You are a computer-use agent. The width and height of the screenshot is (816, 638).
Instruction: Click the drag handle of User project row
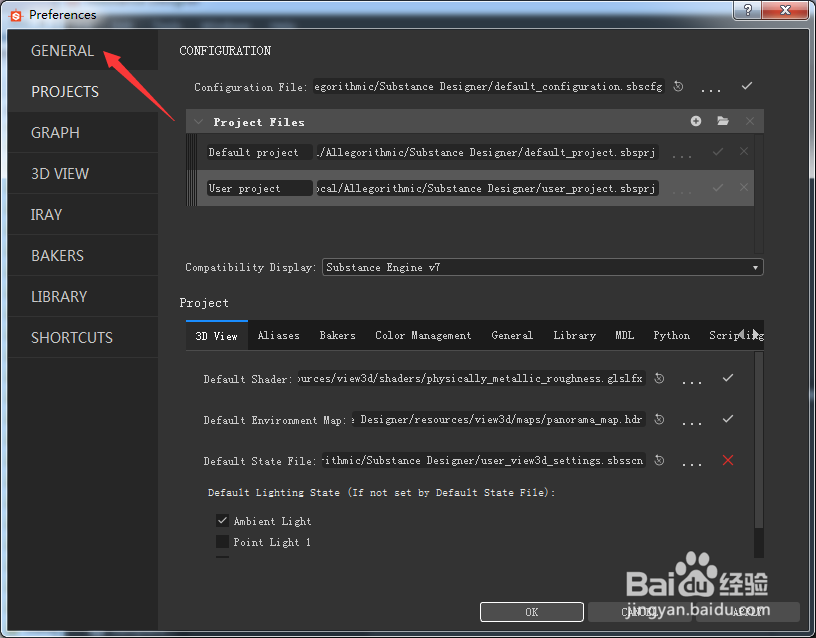tap(192, 188)
